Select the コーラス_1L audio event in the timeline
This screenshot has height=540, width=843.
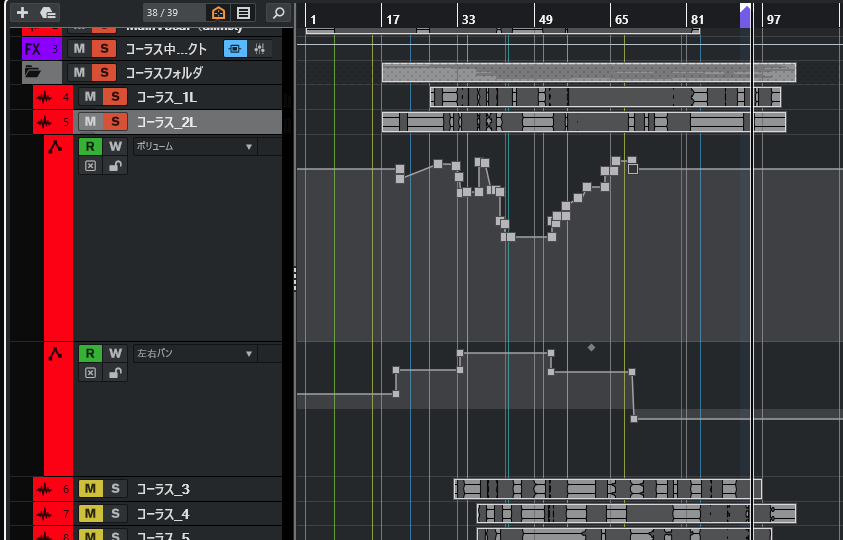605,97
